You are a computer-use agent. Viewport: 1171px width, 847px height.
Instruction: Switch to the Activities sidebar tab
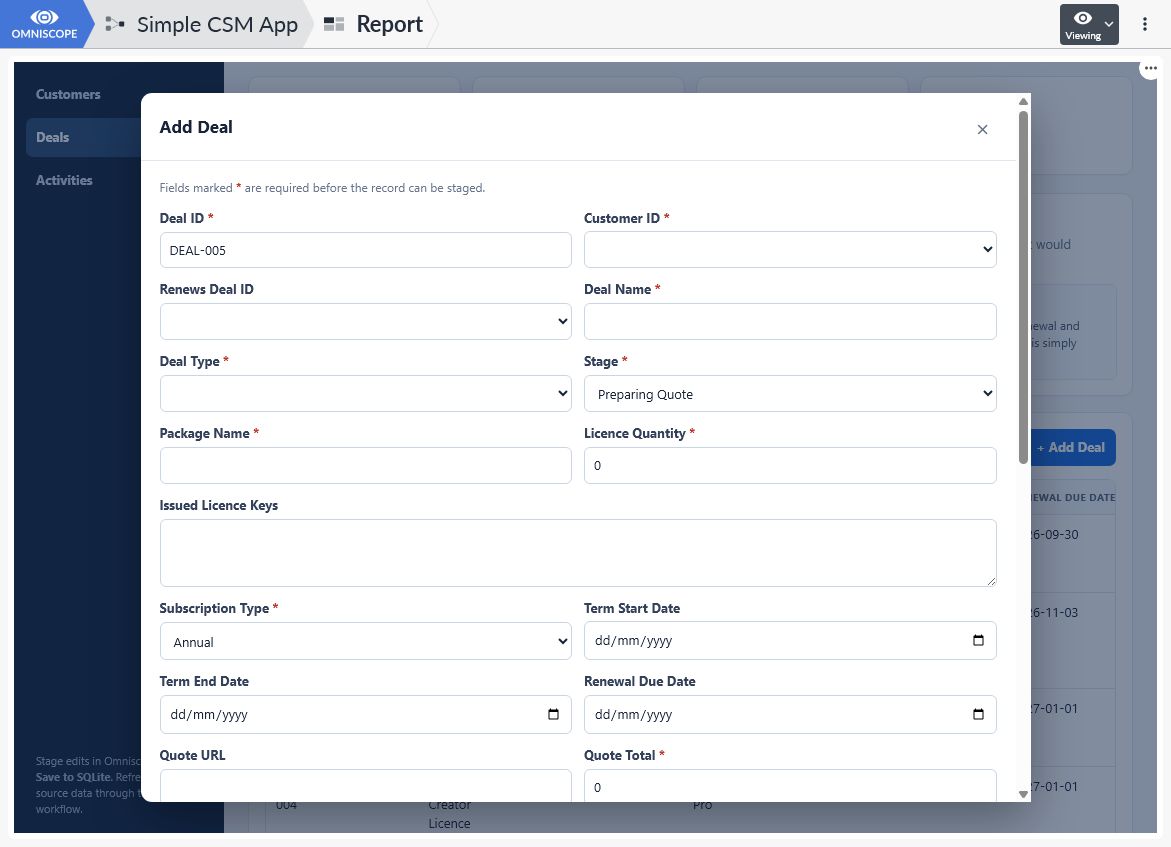coord(64,180)
